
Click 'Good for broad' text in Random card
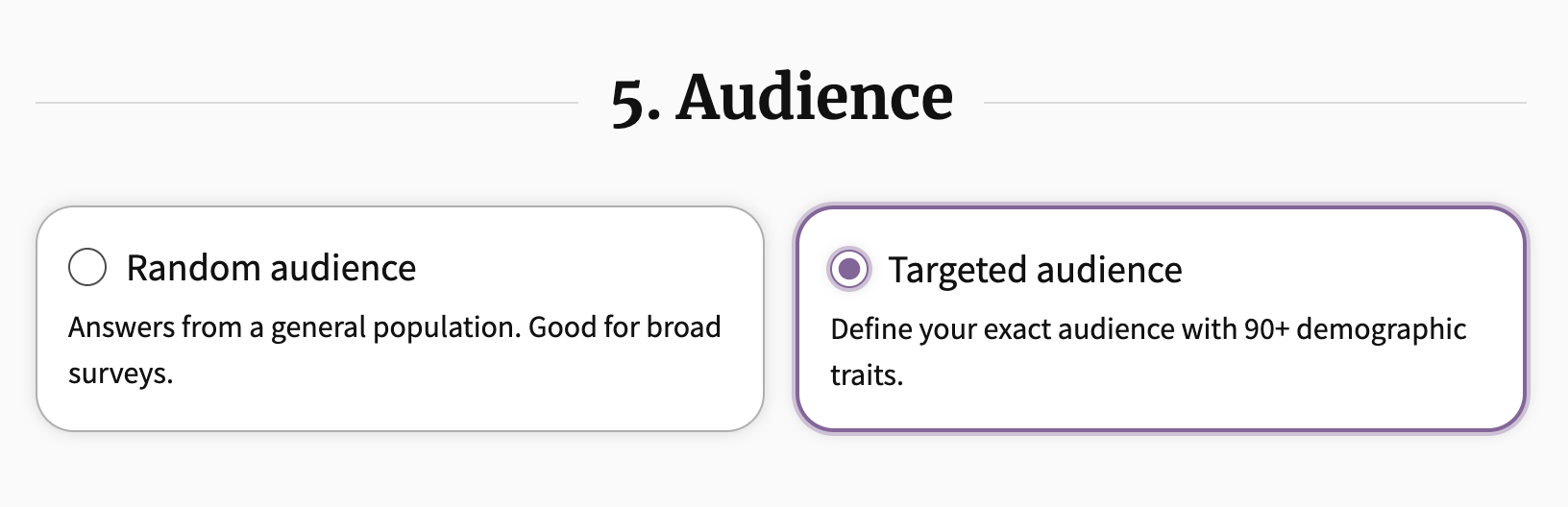625,327
